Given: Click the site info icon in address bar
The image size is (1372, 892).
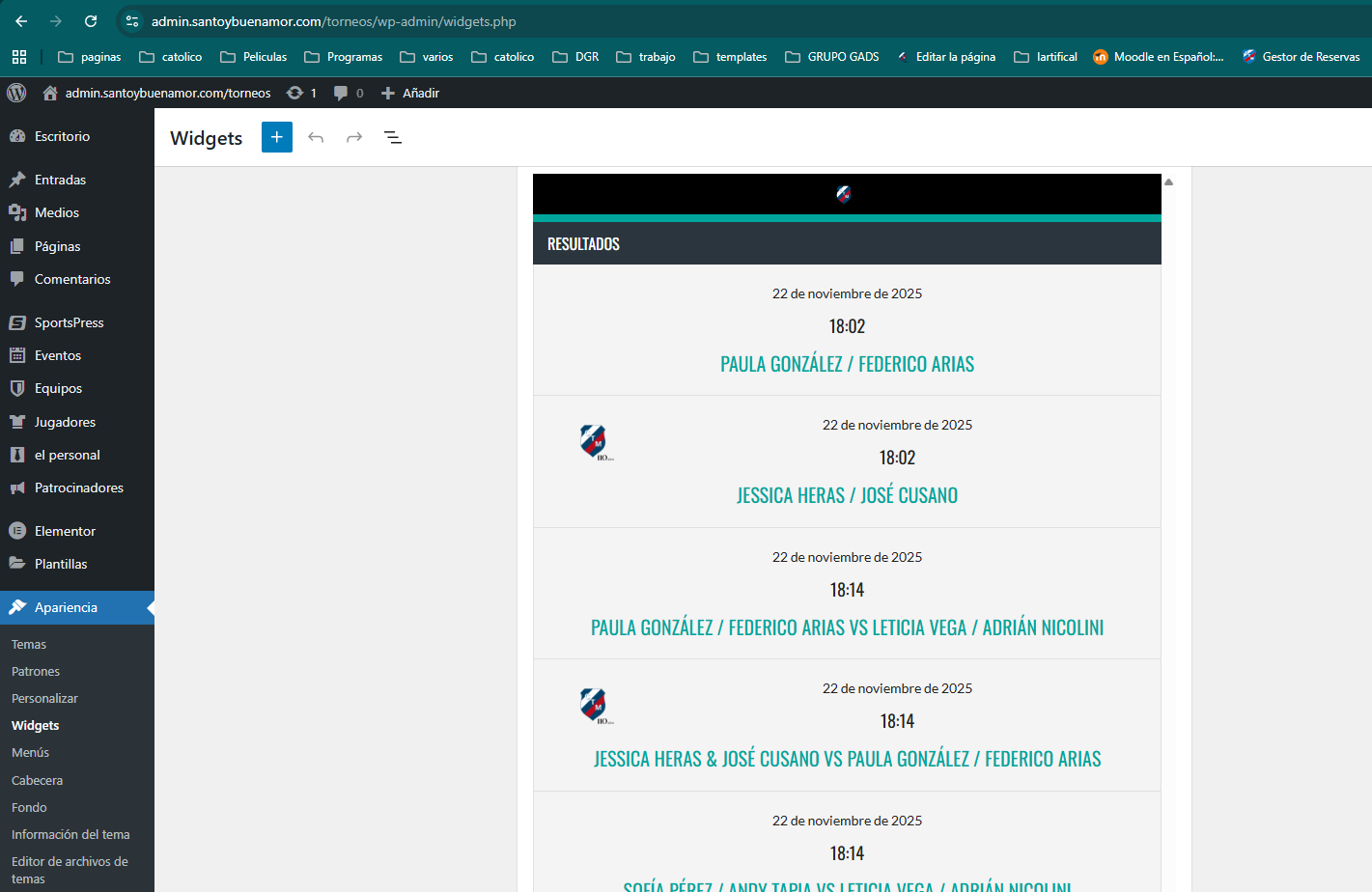Looking at the screenshot, I should [x=132, y=21].
